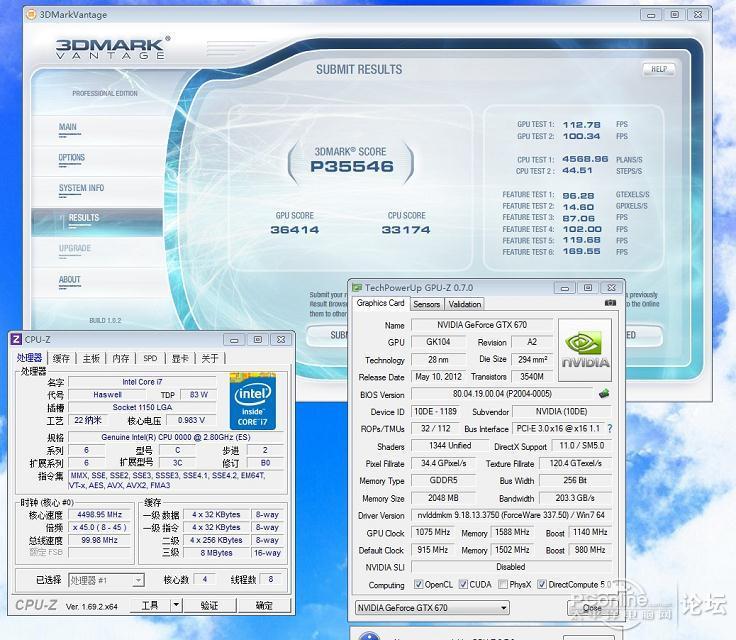736x640 pixels.
Task: Click the 核心速度 4498.95 MHz field
Action: 100,514
